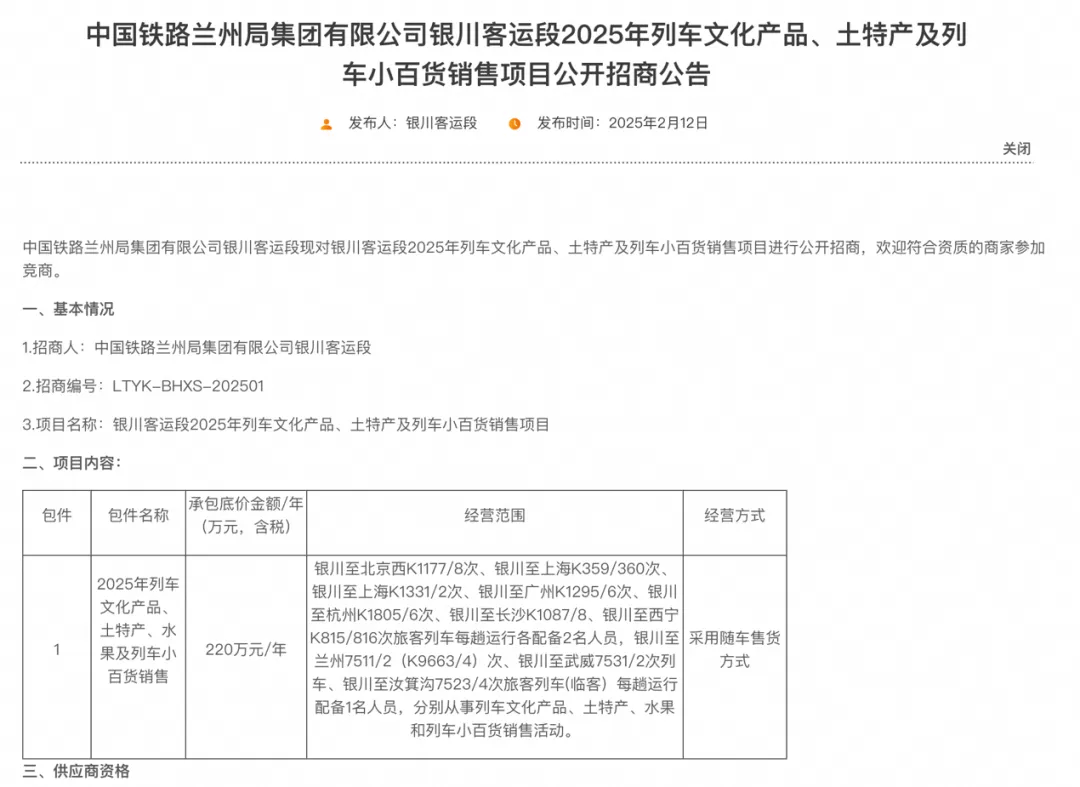Click the heading 一、基本情况
Screen dimensions: 1080x787
click(68, 309)
